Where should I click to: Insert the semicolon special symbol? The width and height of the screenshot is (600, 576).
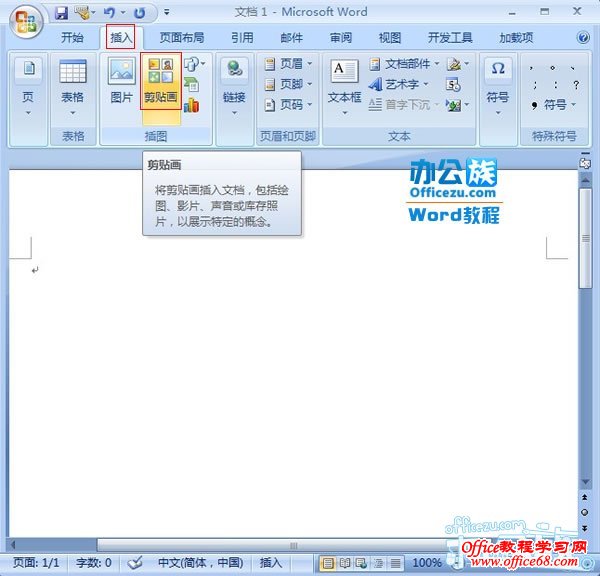click(535, 85)
